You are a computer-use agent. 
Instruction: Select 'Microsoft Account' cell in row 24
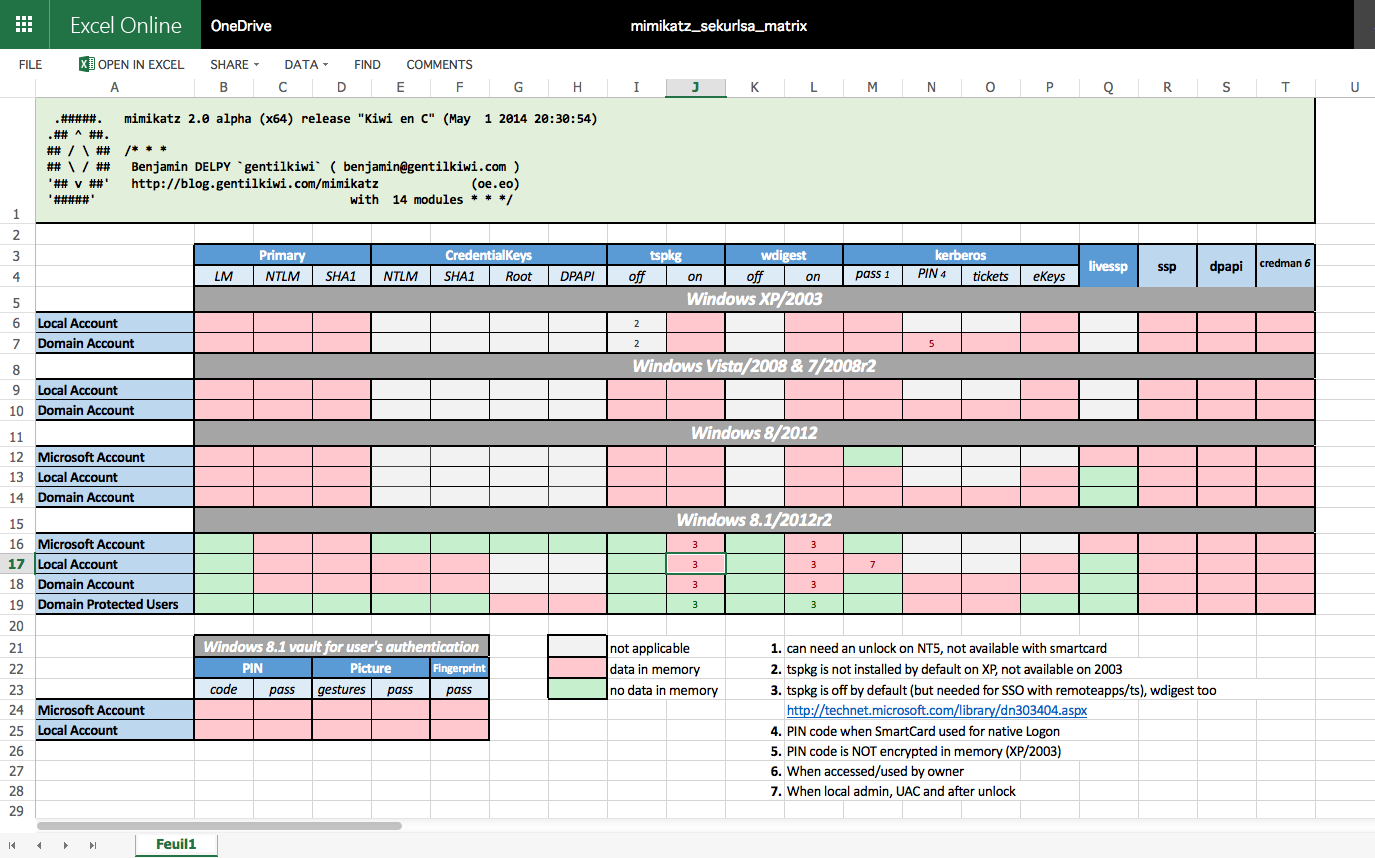(115, 710)
